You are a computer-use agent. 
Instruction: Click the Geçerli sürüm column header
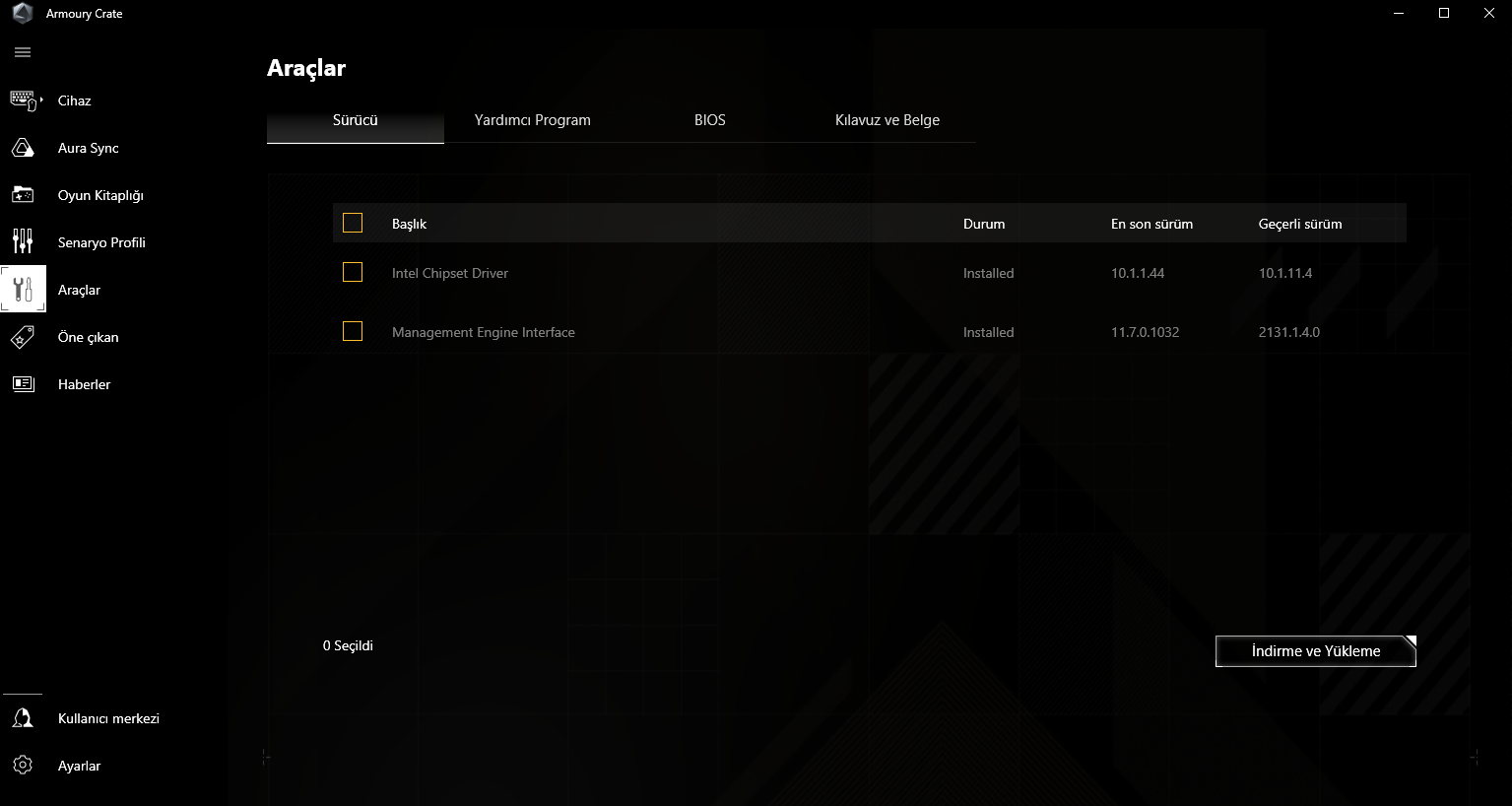pyautogui.click(x=1300, y=224)
